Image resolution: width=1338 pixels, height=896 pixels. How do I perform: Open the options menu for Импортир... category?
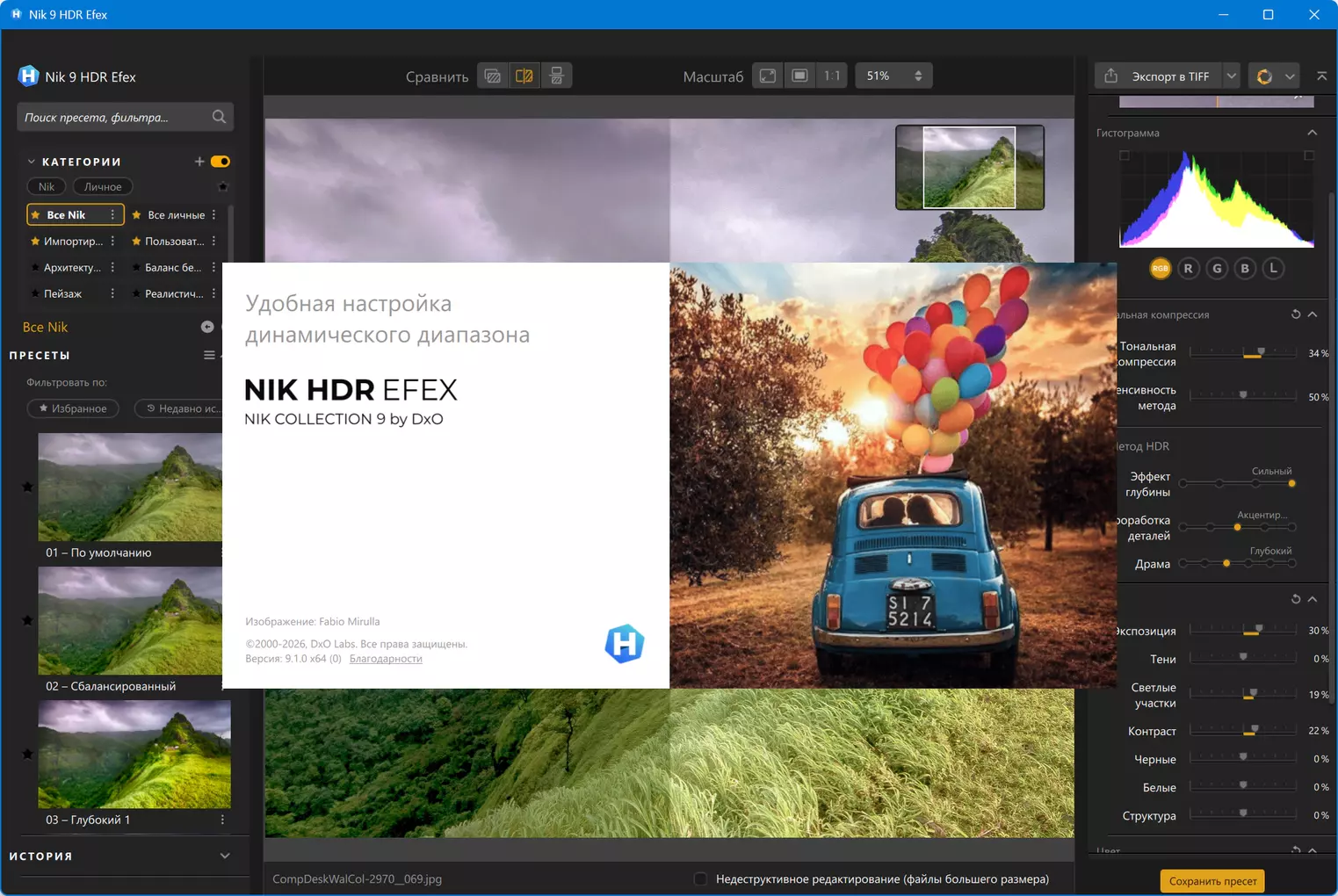coord(112,241)
